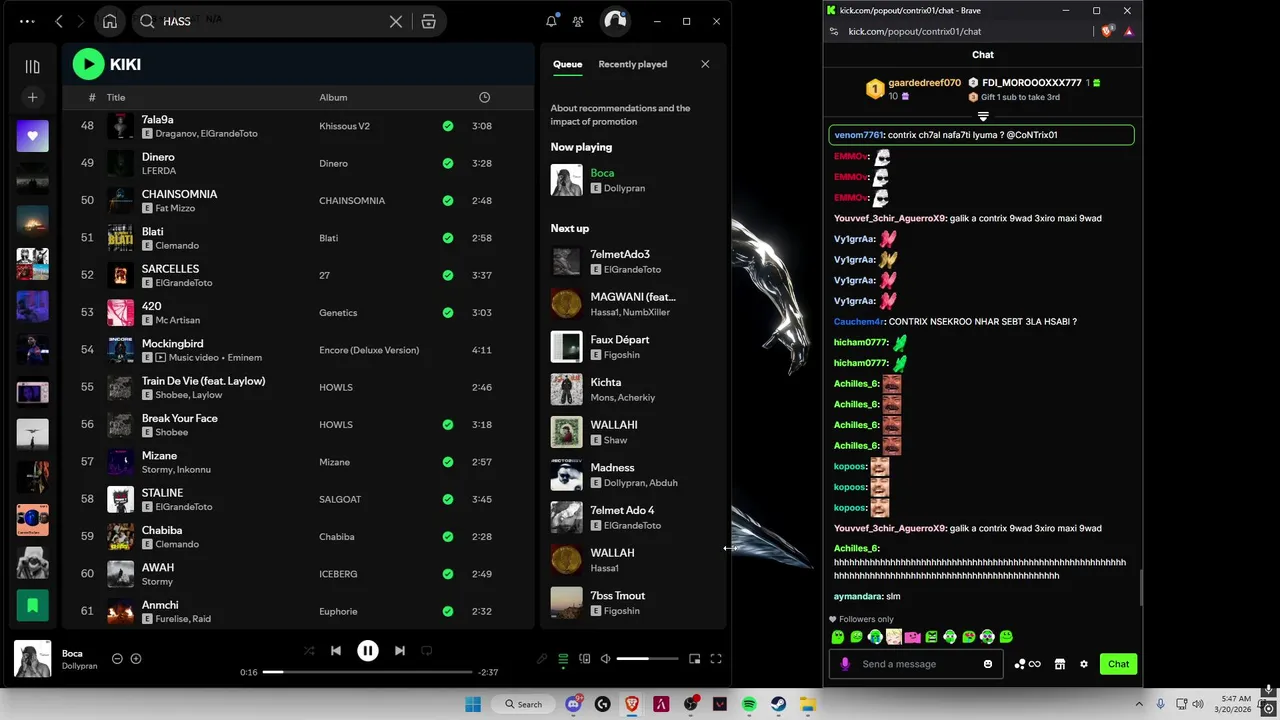Play the KIKI playlist with green play button
Image resolution: width=1280 pixels, height=720 pixels.
coord(88,64)
